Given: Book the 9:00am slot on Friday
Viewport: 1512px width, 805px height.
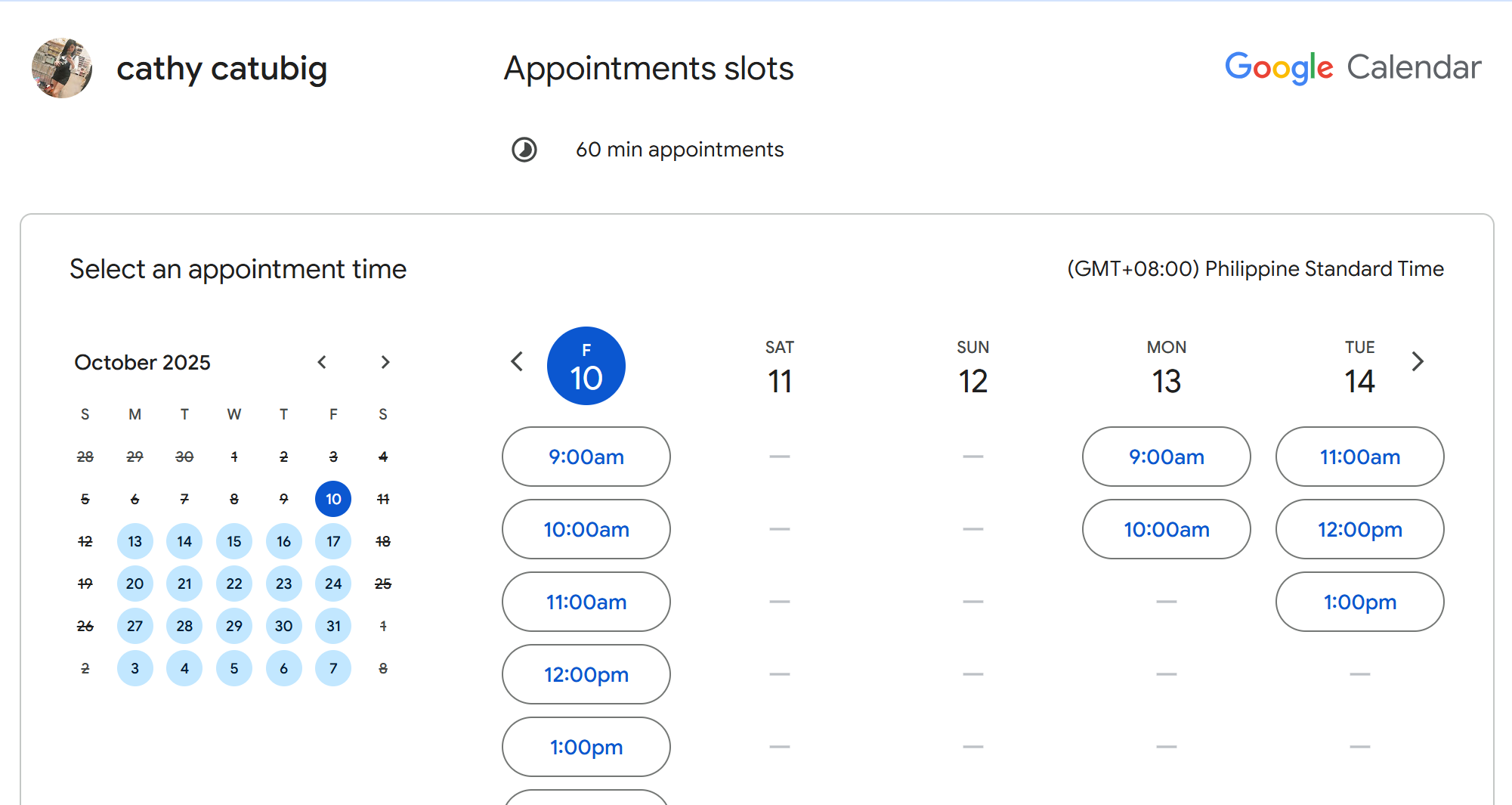Looking at the screenshot, I should [586, 457].
